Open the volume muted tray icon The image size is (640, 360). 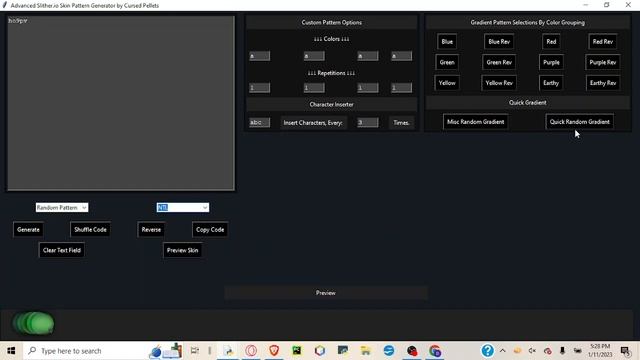click(532, 351)
